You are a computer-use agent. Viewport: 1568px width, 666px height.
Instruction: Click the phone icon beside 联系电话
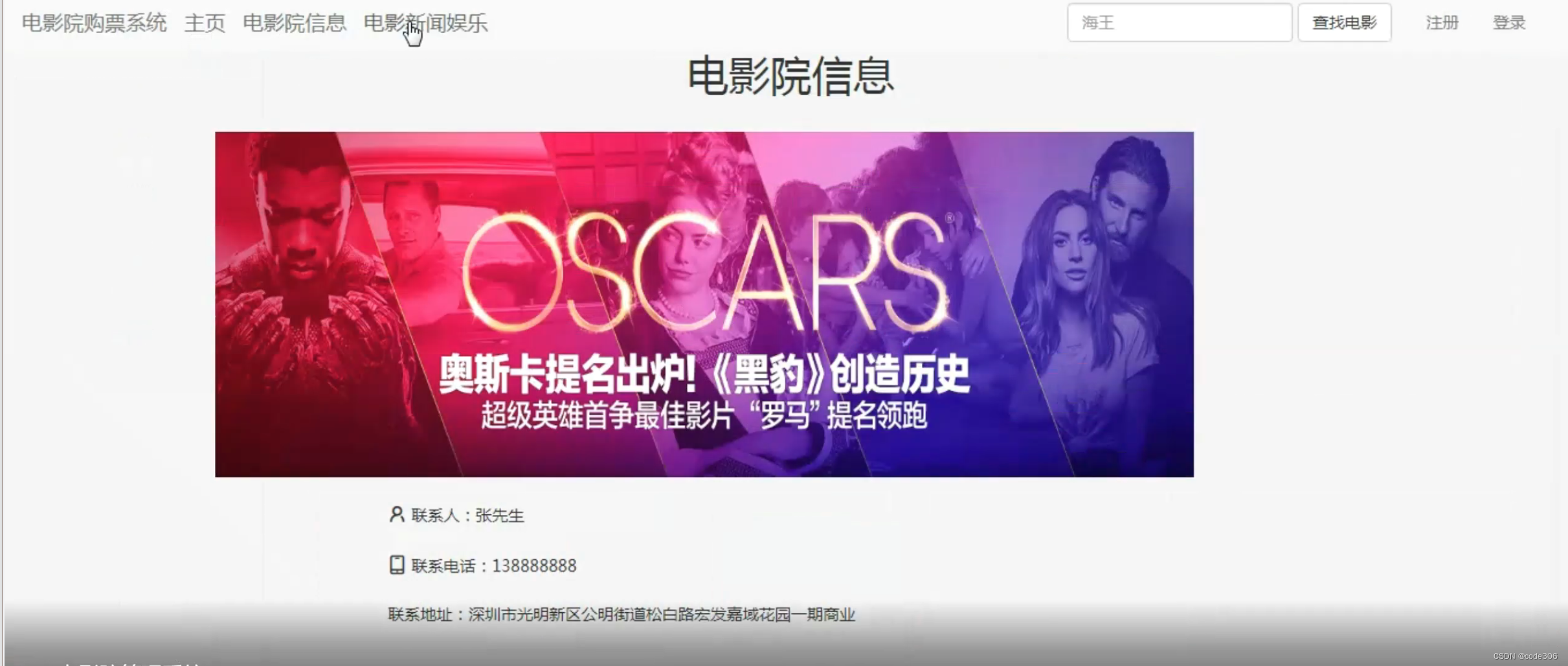tap(397, 565)
